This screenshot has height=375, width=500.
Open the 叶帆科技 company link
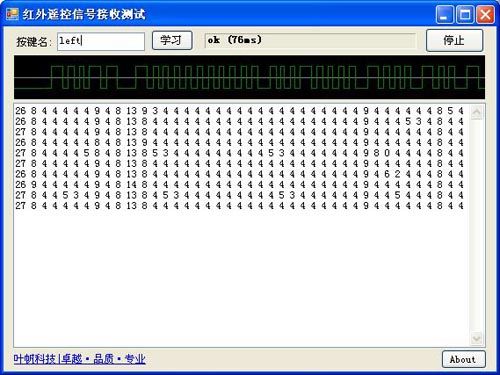pos(80,359)
